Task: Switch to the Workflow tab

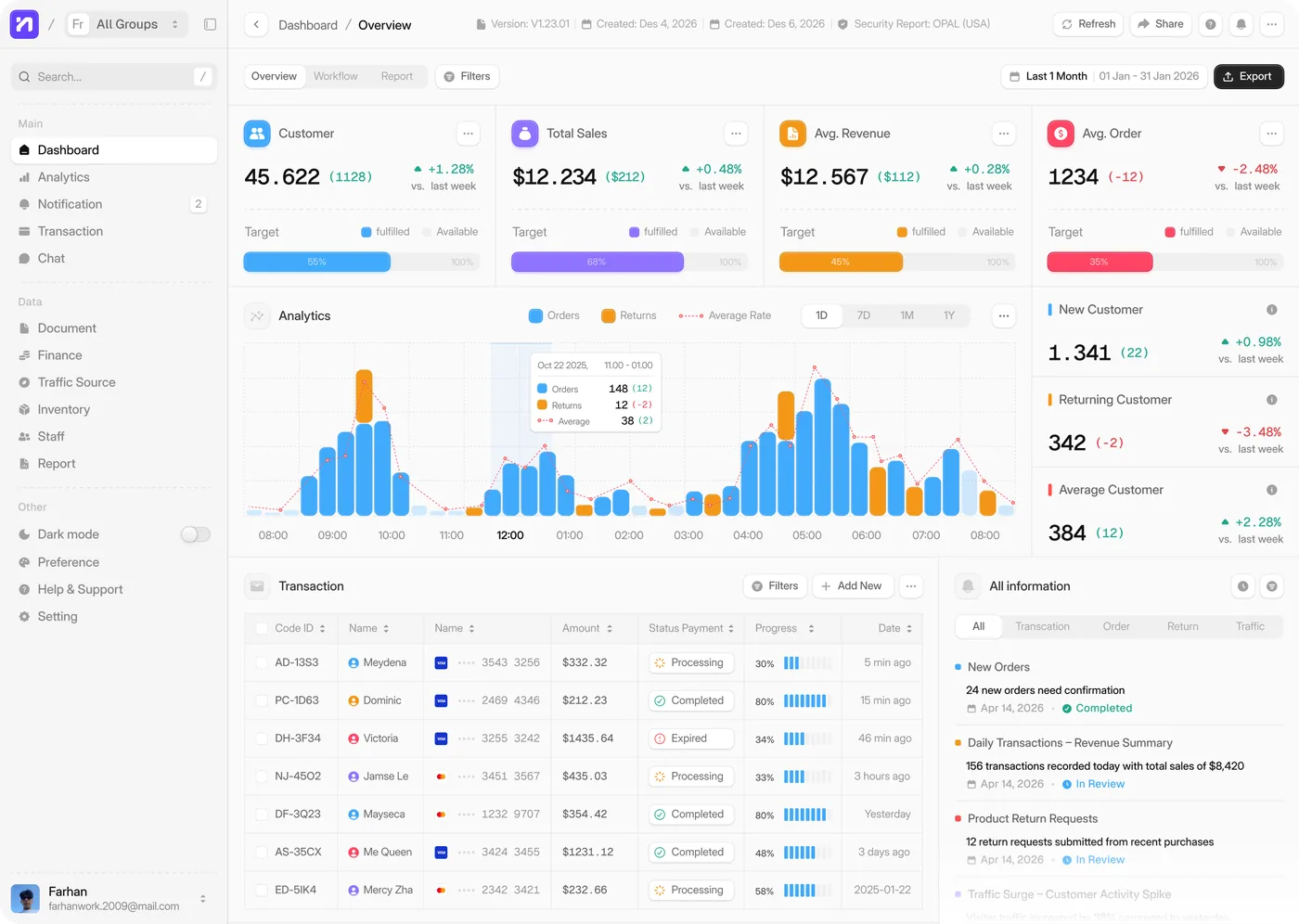Action: [335, 76]
